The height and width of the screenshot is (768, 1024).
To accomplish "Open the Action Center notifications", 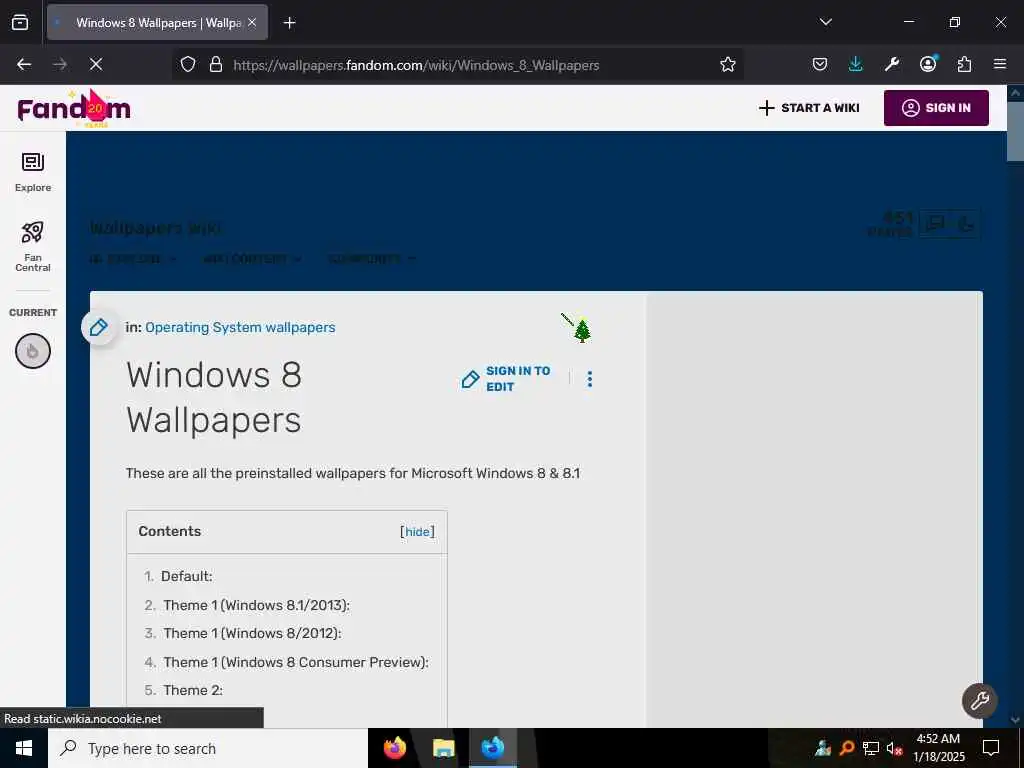I will 991,748.
